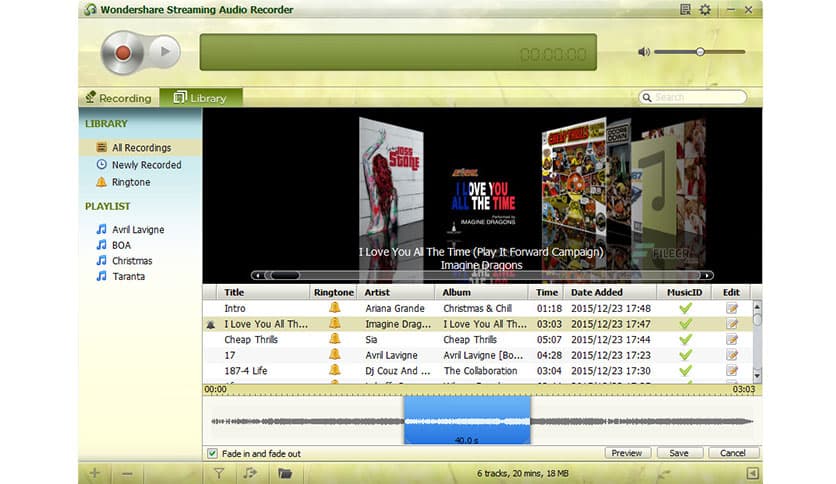
Task: Switch to the Recording tab
Action: [x=119, y=98]
